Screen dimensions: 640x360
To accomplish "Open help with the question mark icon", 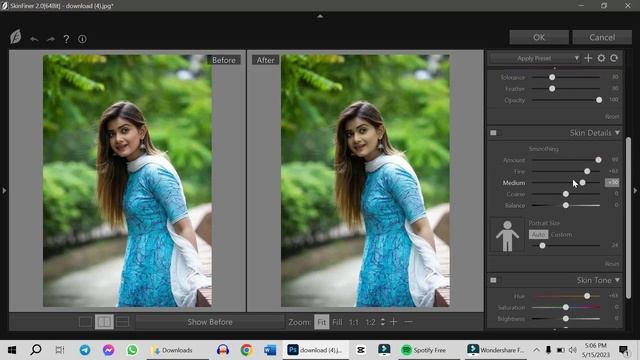I will [x=66, y=39].
